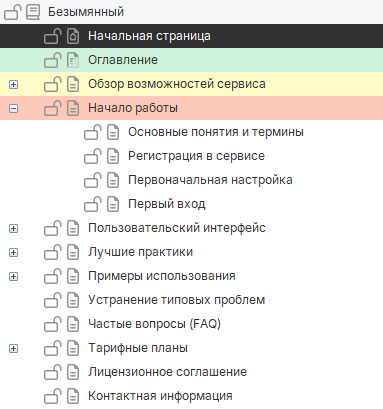
Task: Click the lock icon of Первоначальная настройка
Action: [93, 180]
